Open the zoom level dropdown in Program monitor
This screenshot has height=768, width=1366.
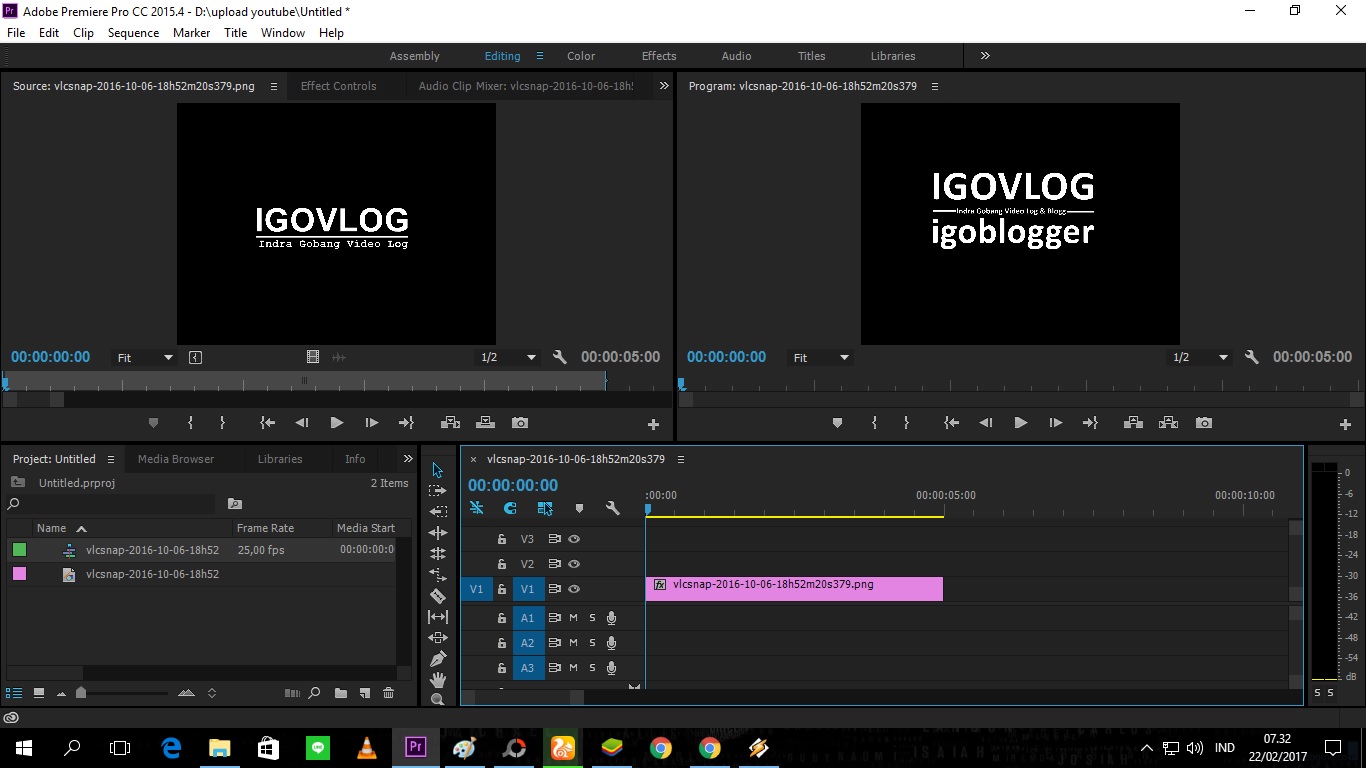click(1199, 356)
